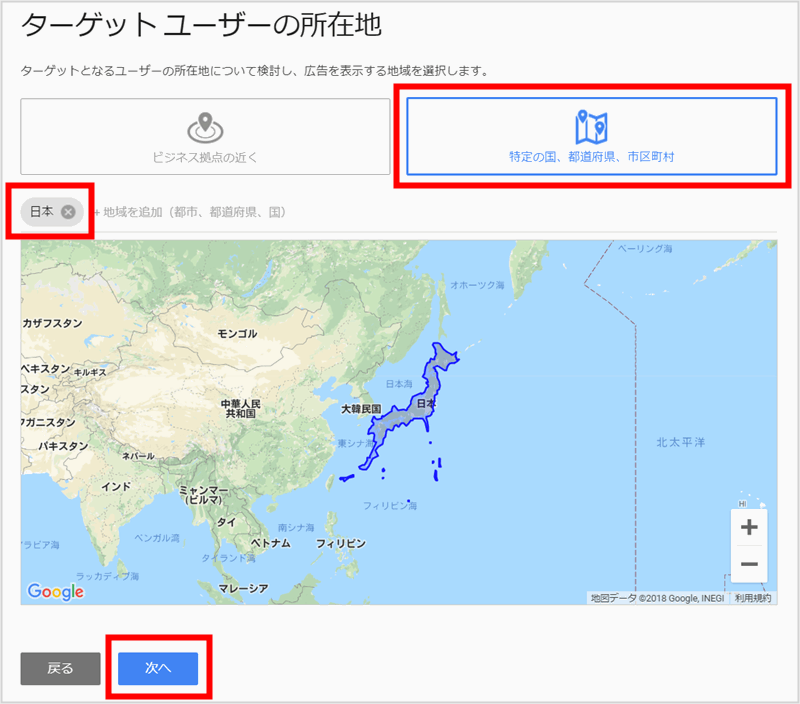Remove the 日本 region chip
The image size is (800, 704).
pyautogui.click(x=68, y=212)
